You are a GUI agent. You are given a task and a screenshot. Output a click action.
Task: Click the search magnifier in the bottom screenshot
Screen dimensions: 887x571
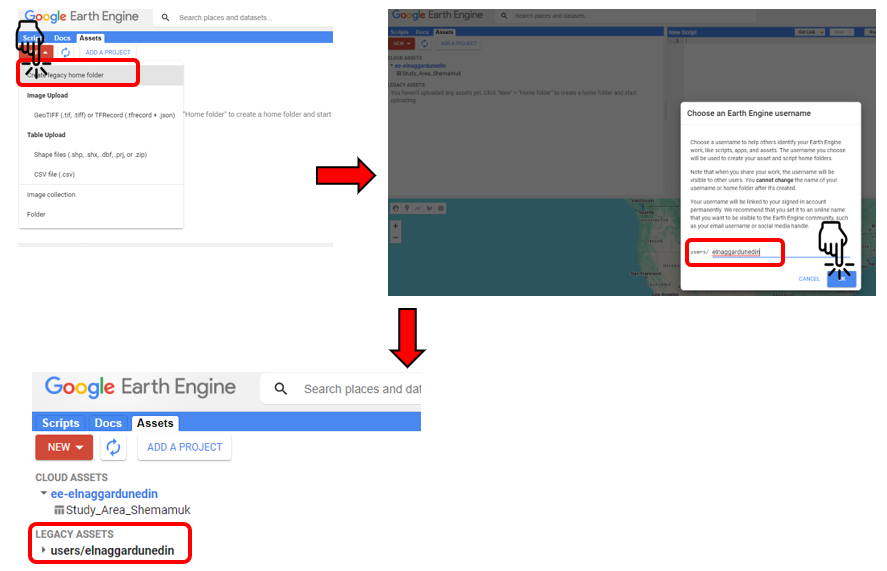pos(281,389)
